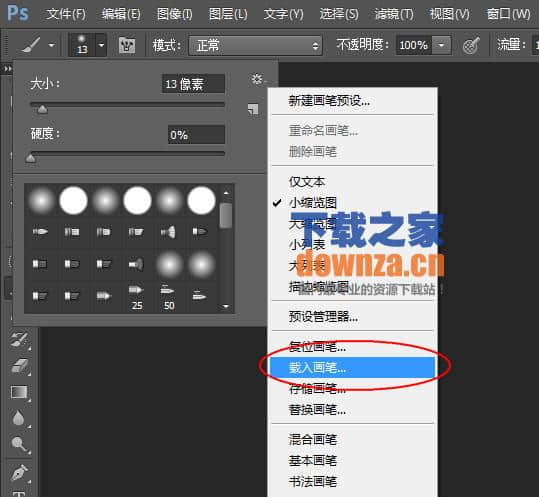
Task: Open the 模式 blend mode dropdown showing 正常
Action: pos(255,45)
